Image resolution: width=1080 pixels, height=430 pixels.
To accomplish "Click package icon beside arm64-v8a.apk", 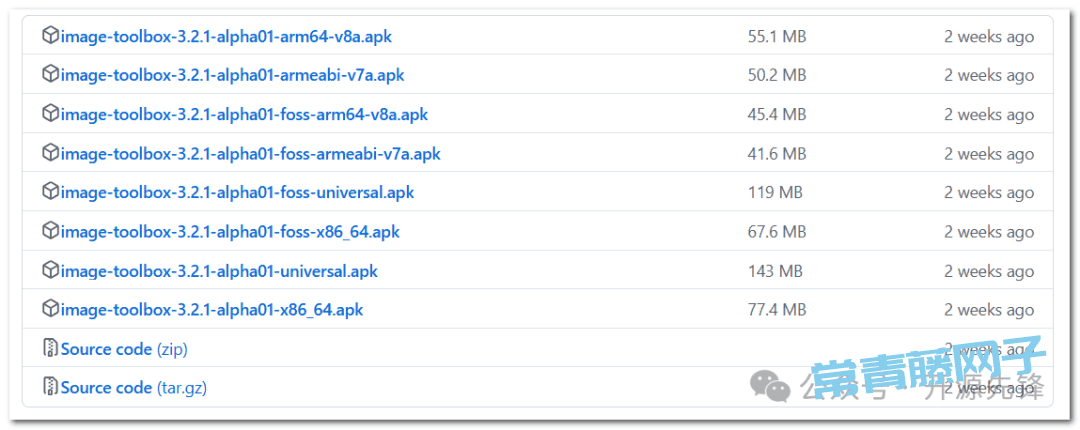I will point(50,36).
